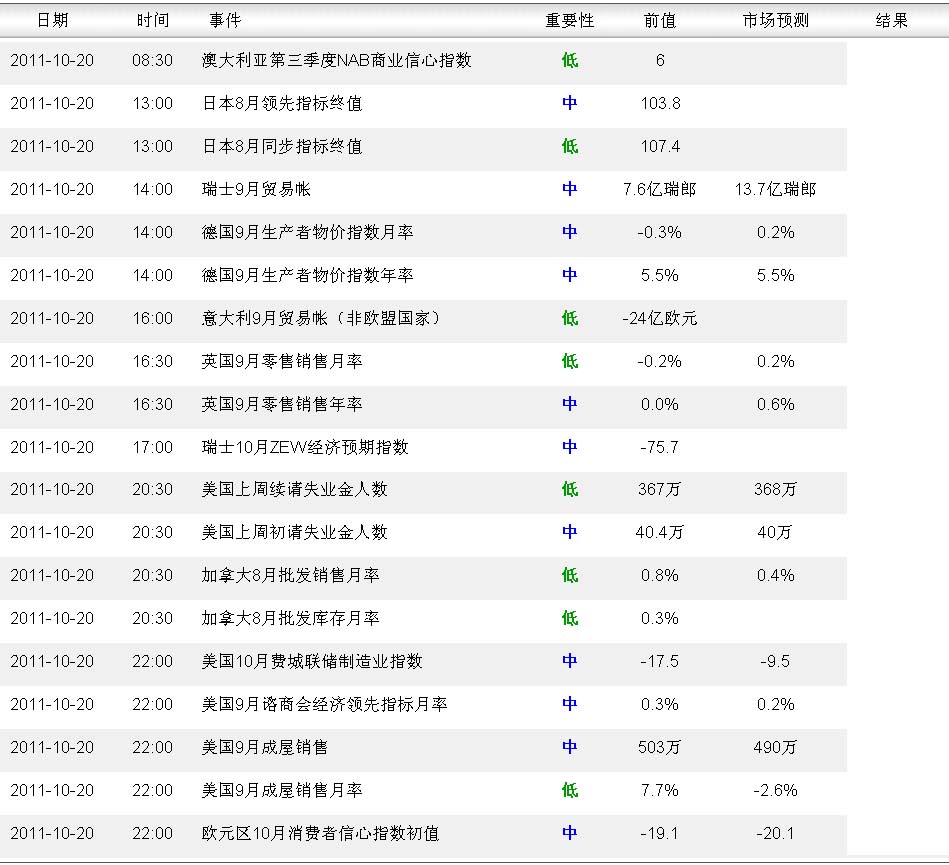The width and height of the screenshot is (949, 865).
Task: Select event 美国9月成屋销售
Action: click(264, 747)
